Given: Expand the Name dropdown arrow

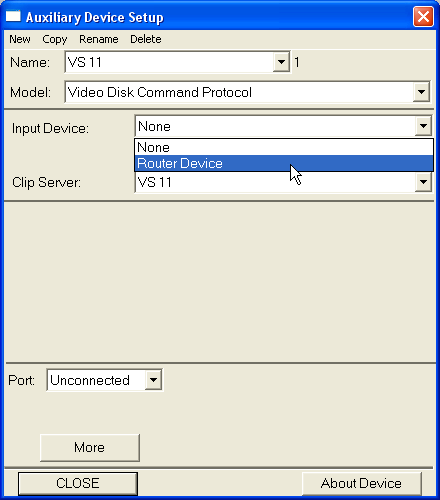Looking at the screenshot, I should point(281,62).
